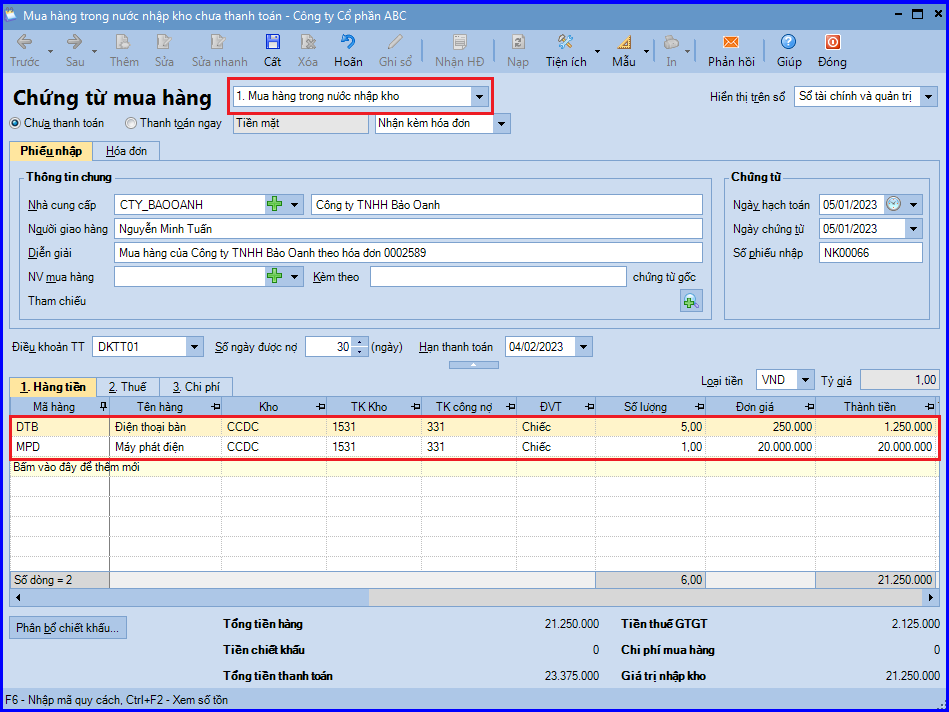The image size is (949, 712).
Task: Open Phản hồi feedback icon
Action: (x=731, y=42)
